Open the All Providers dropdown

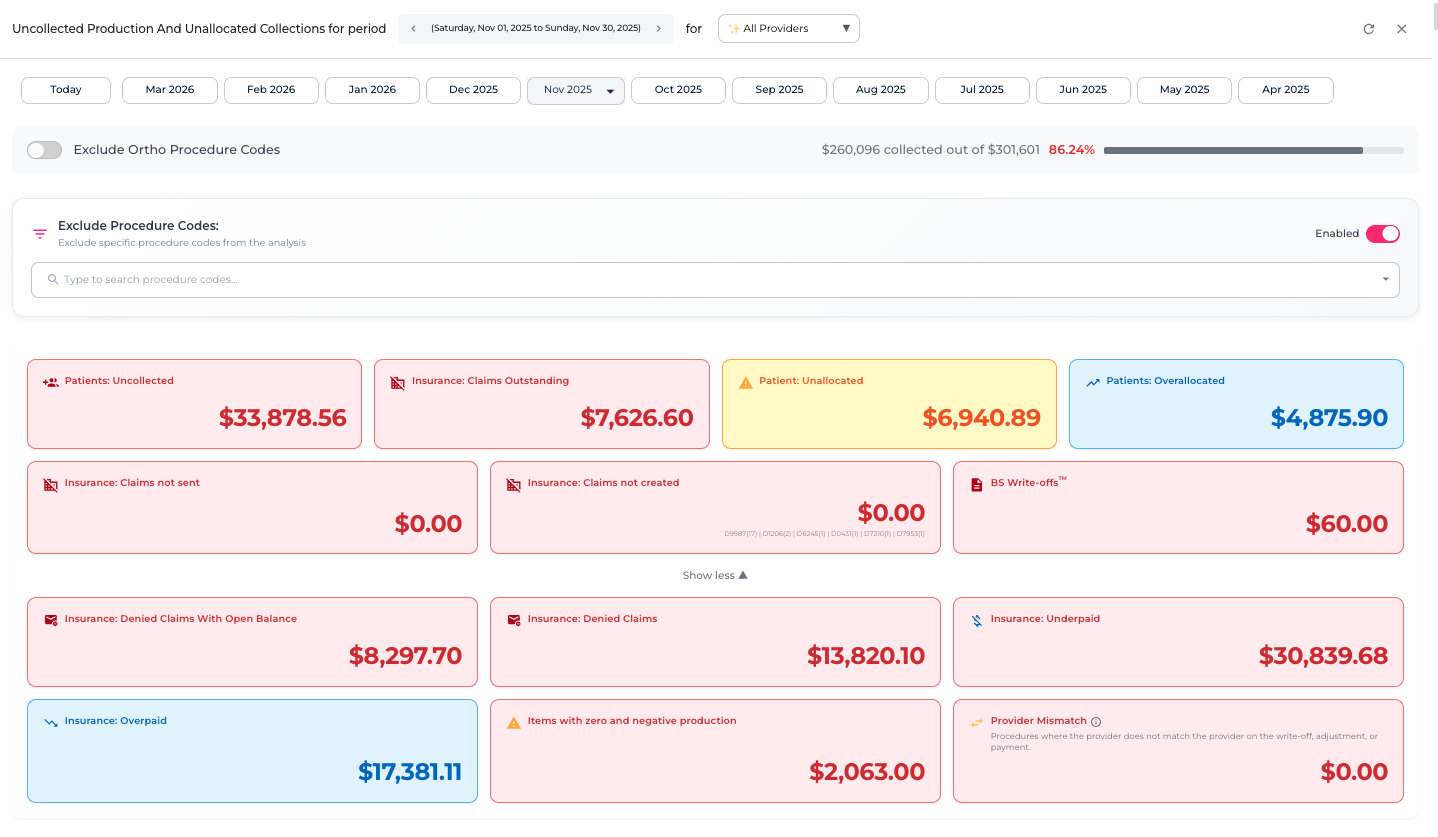coord(788,29)
